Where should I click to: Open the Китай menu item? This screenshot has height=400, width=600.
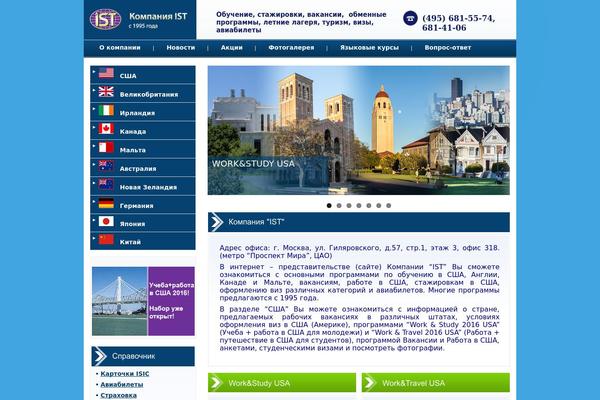tap(143, 241)
